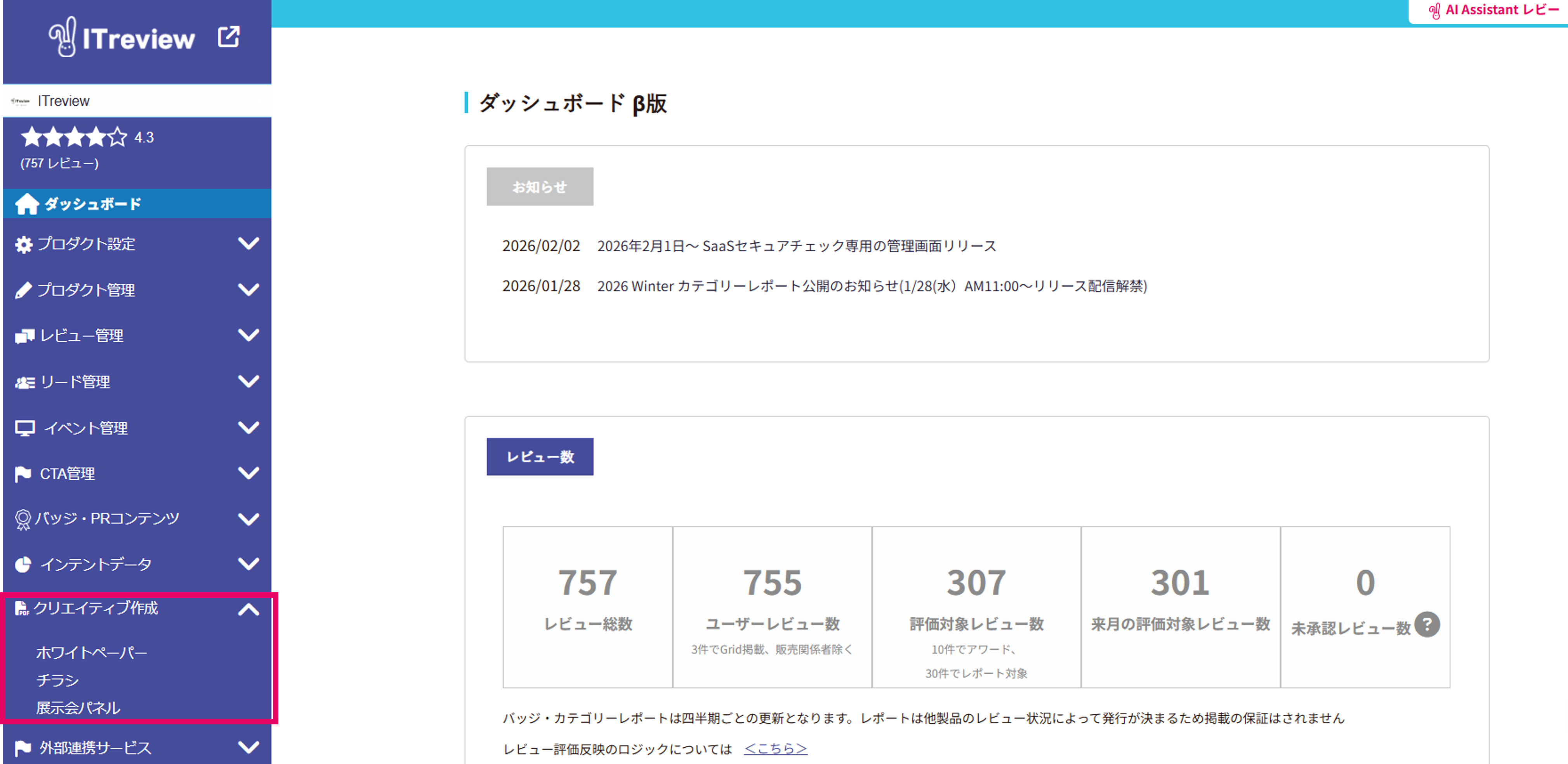Open the ホワイトペーパー submenu item
The width and height of the screenshot is (1568, 764).
point(91,653)
